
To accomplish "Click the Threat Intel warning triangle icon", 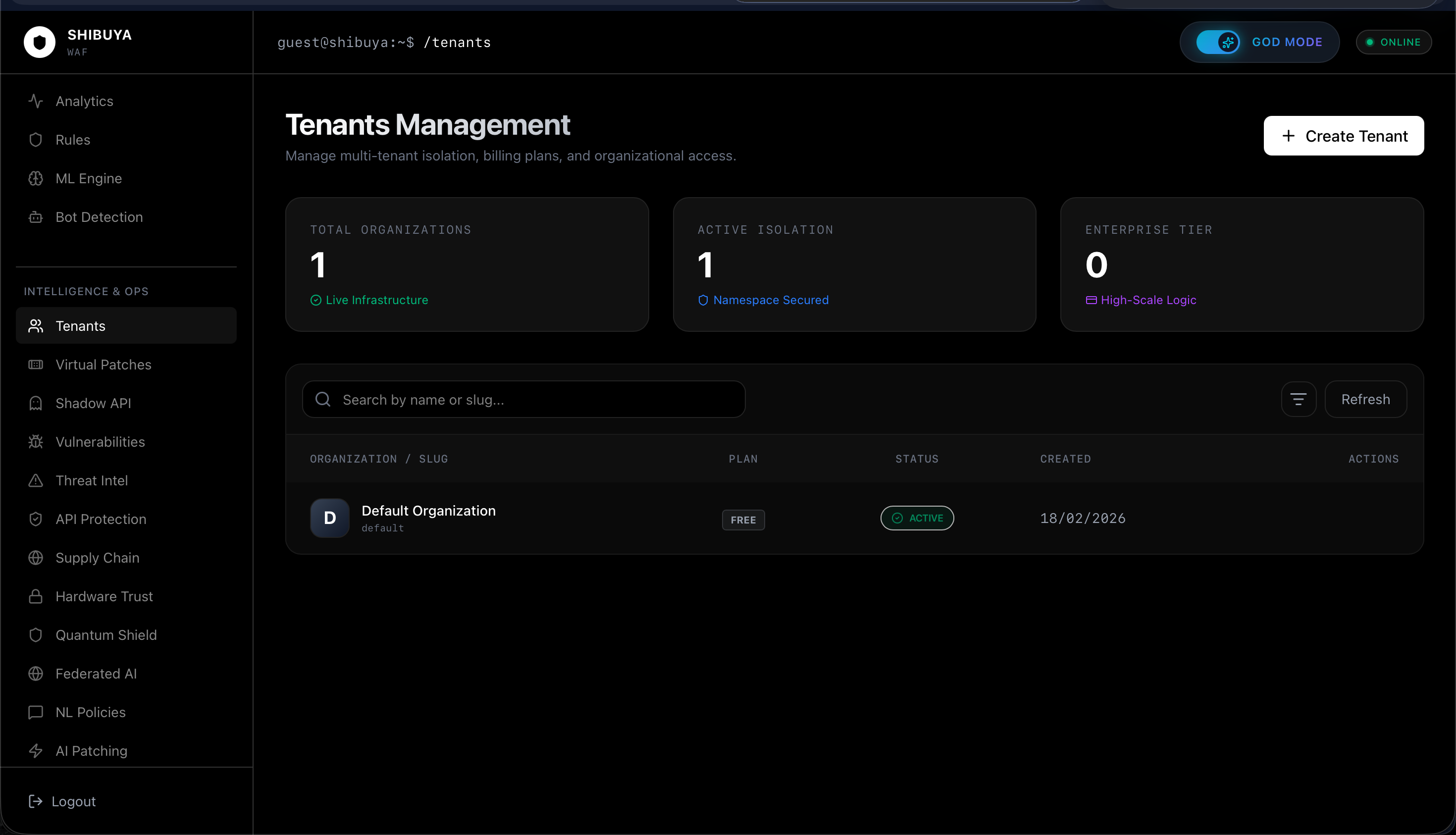I will 36,480.
